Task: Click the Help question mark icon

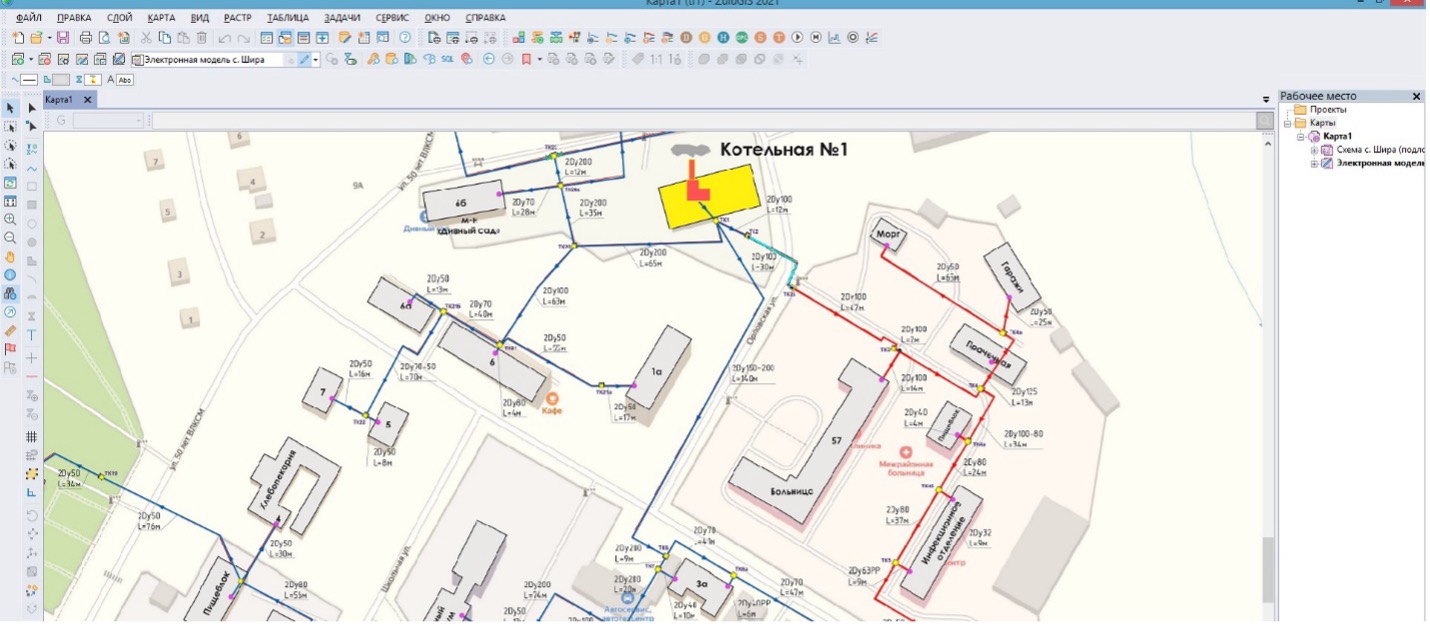Action: [x=405, y=38]
